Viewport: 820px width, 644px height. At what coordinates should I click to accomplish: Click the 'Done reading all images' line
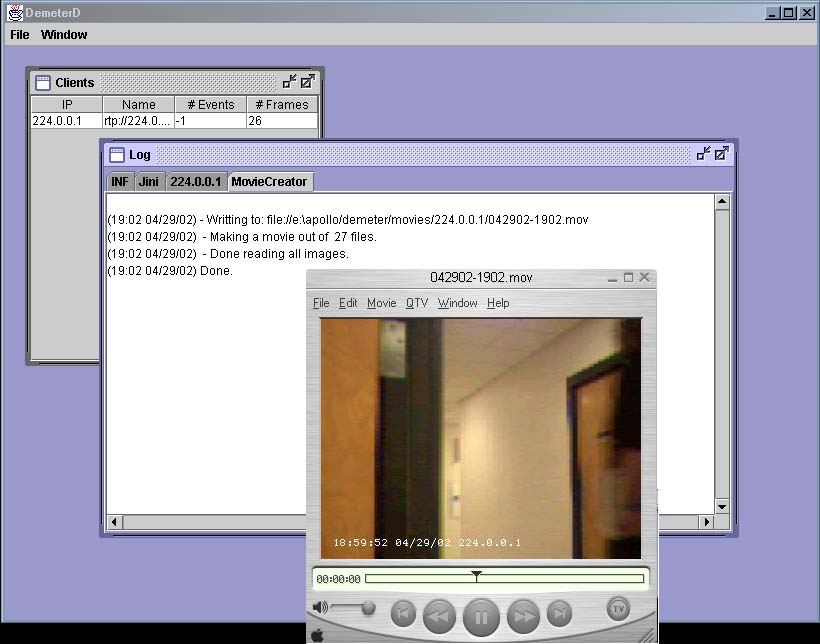click(x=228, y=254)
